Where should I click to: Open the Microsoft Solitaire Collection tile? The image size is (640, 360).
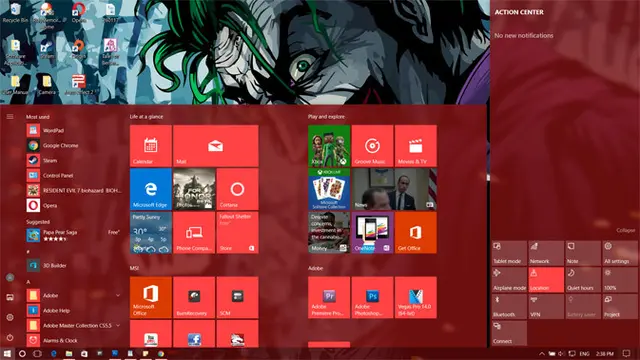click(x=329, y=189)
